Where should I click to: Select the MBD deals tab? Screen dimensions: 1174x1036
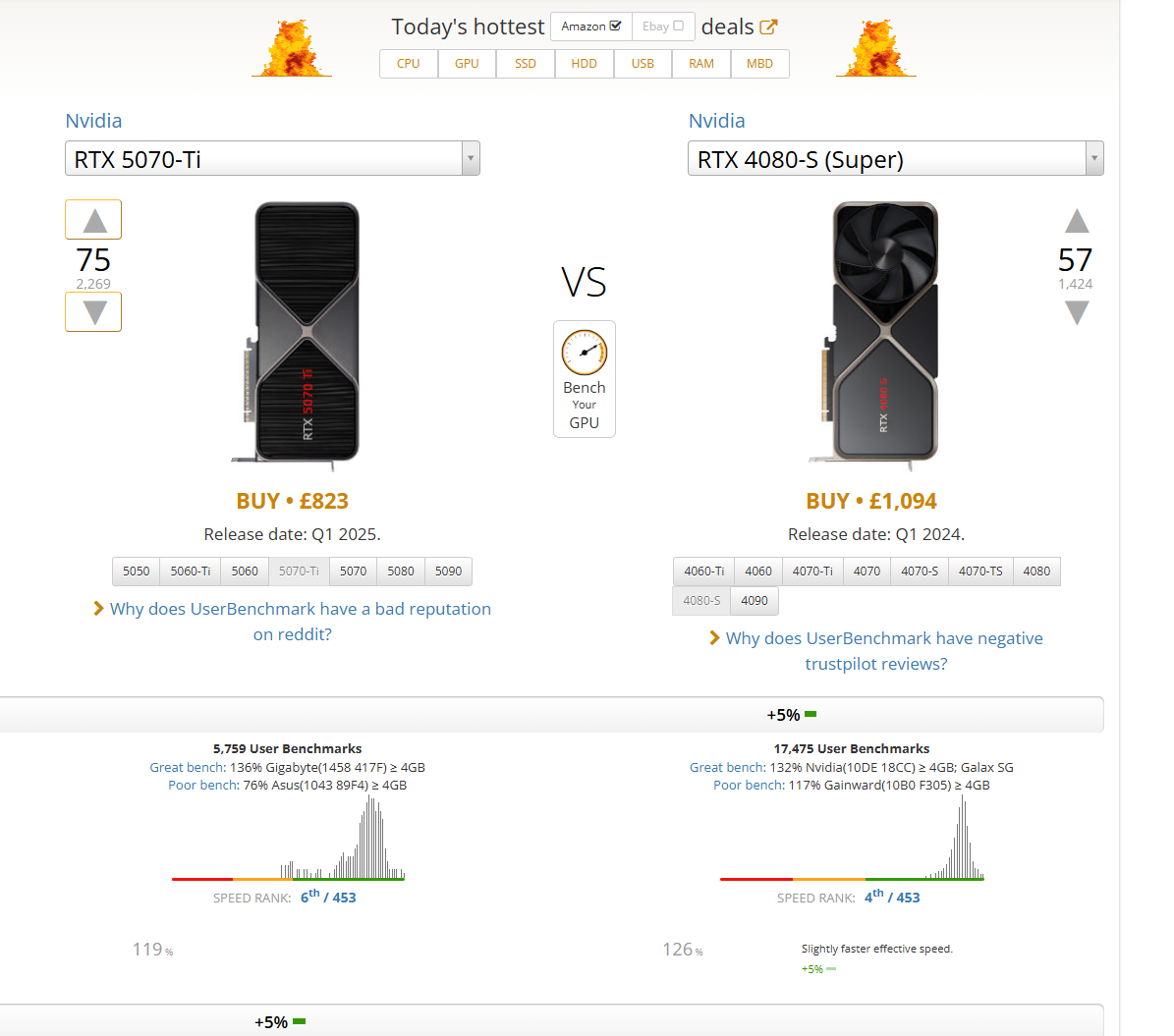(x=759, y=64)
